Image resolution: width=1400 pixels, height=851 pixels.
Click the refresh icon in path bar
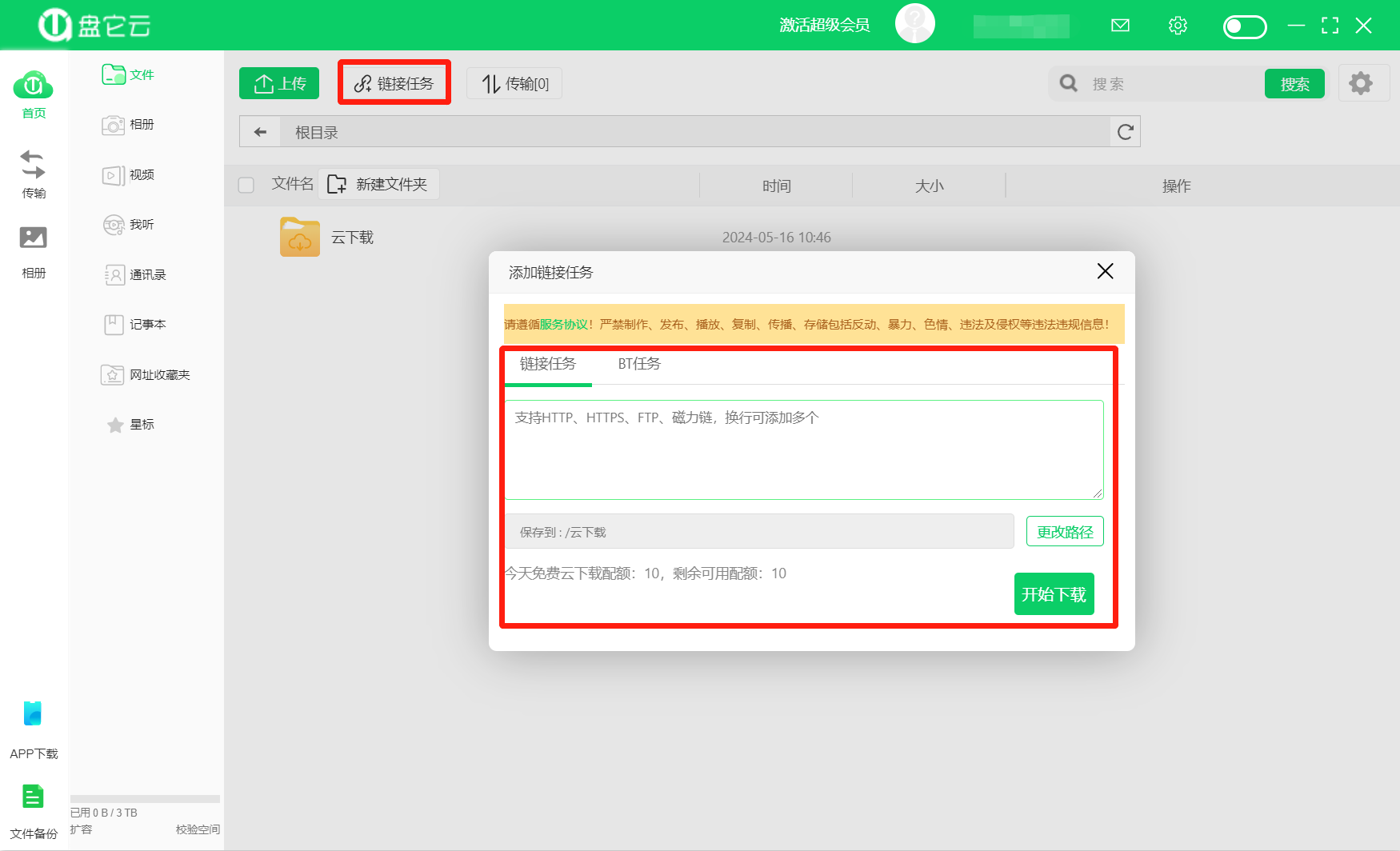point(1125,132)
